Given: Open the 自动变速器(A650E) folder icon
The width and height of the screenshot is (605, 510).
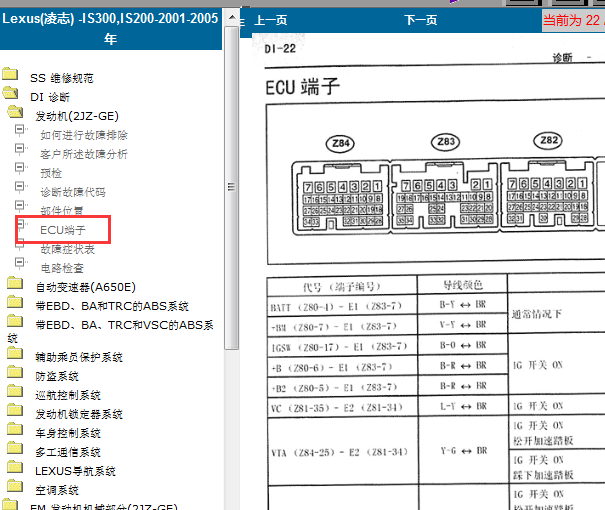Looking at the screenshot, I should pos(15,283).
